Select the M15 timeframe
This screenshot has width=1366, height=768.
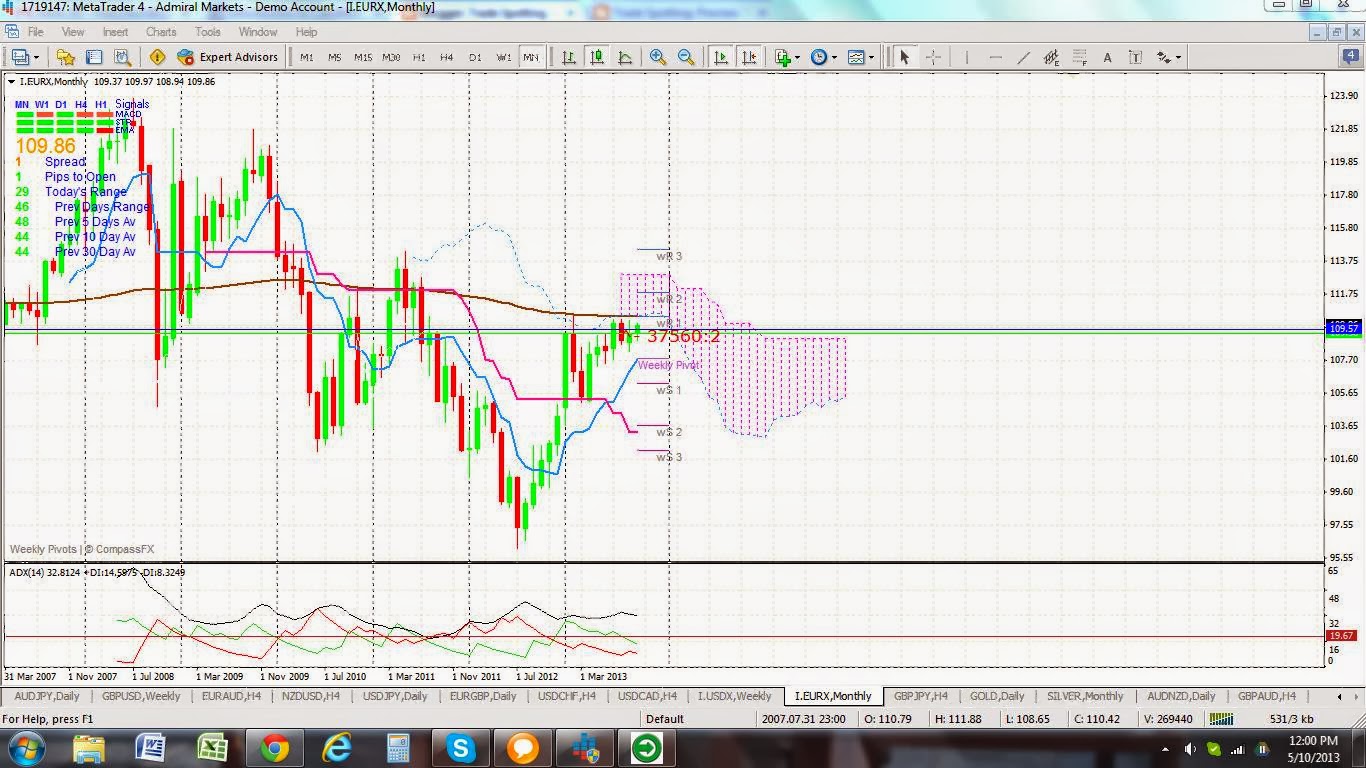pos(363,57)
